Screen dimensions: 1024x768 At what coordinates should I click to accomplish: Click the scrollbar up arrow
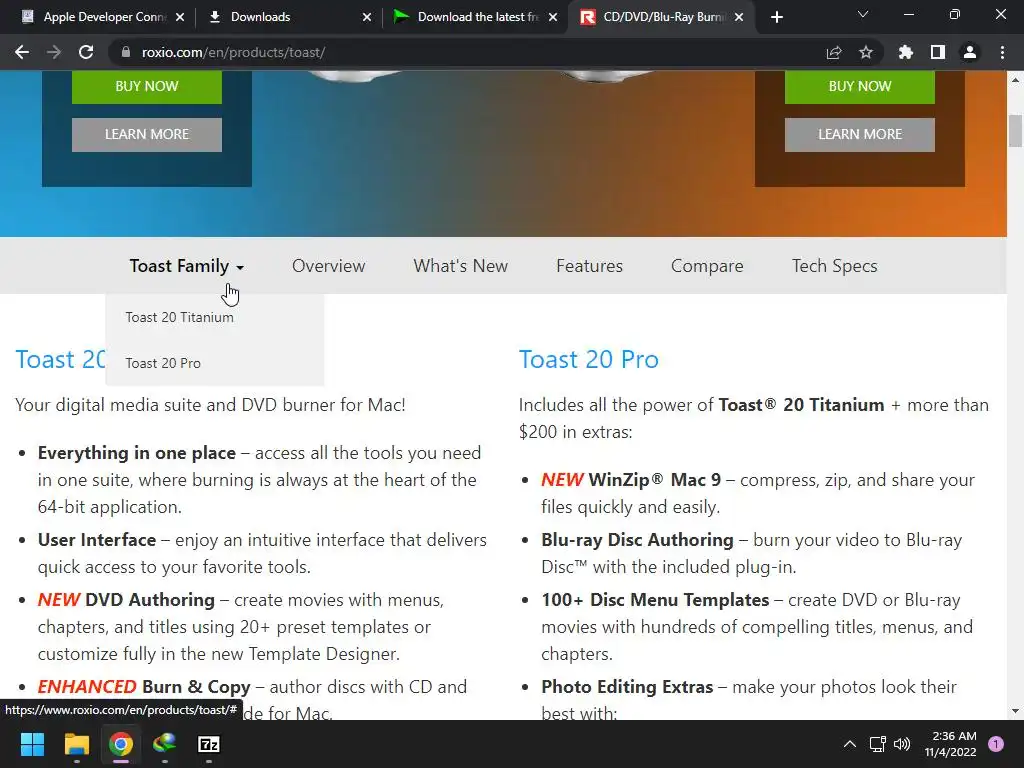click(x=1016, y=80)
